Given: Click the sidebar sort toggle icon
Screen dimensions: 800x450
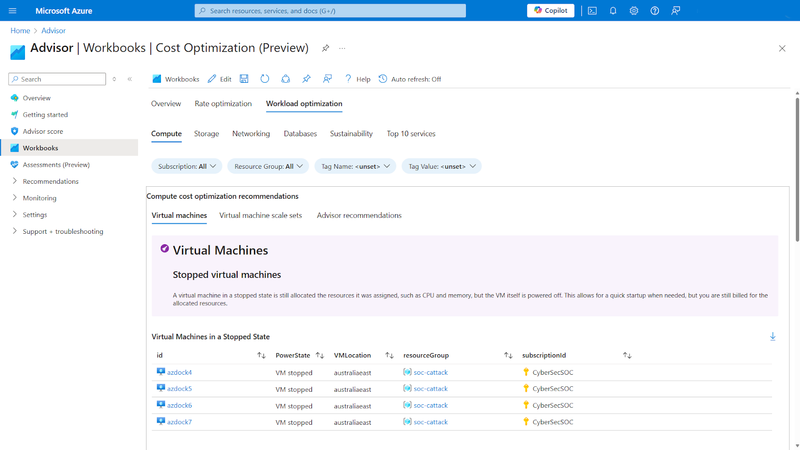Looking at the screenshot, I should 114,79.
